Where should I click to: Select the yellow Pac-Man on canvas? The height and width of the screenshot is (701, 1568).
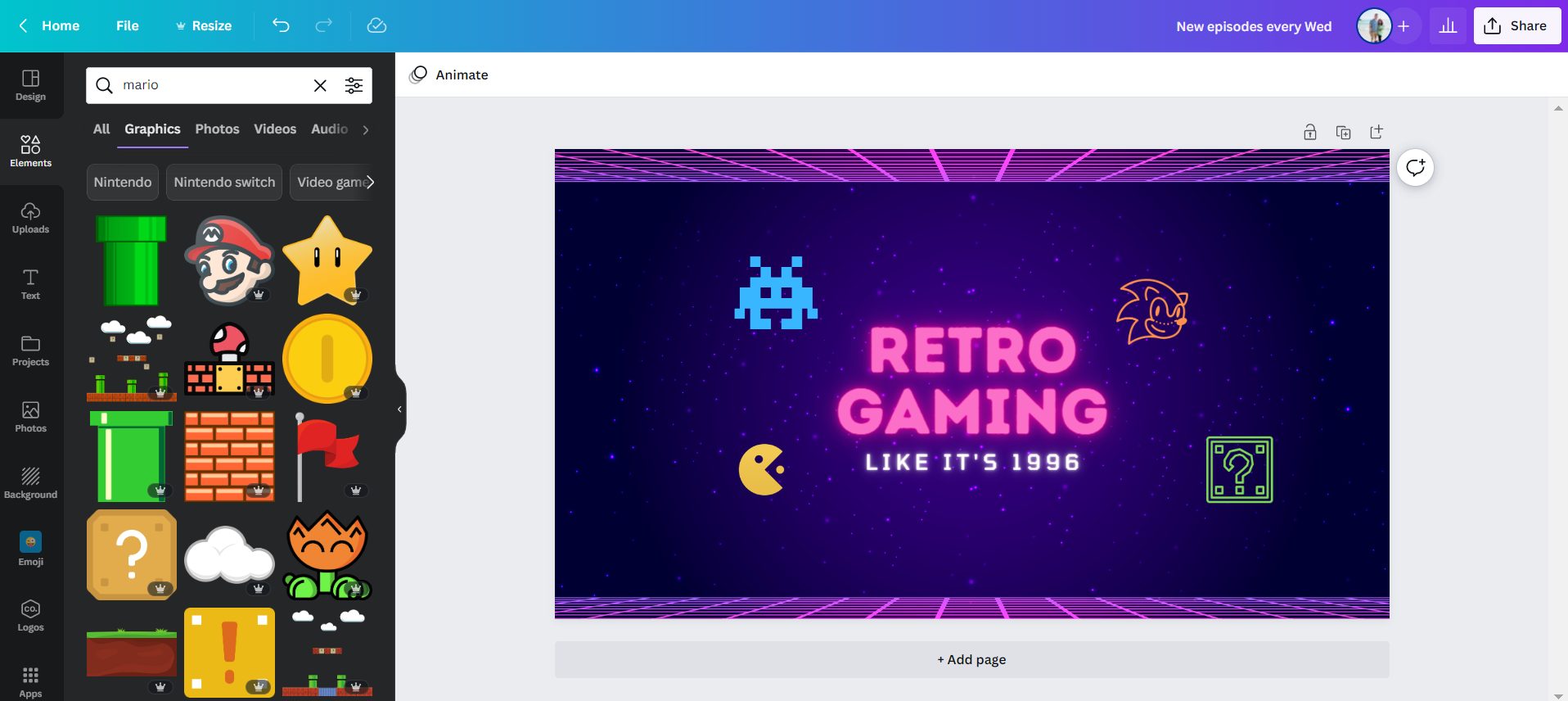point(762,469)
